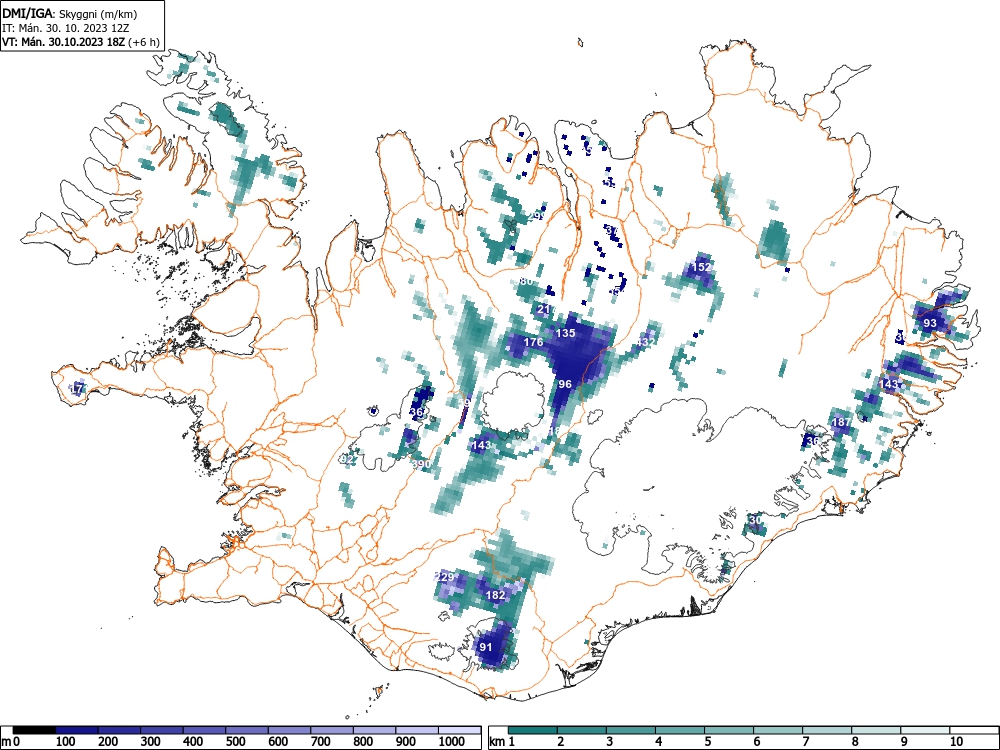This screenshot has width=1000, height=750.
Task: Click the "m 0" label starting the metre scale
Action: (x=11, y=742)
